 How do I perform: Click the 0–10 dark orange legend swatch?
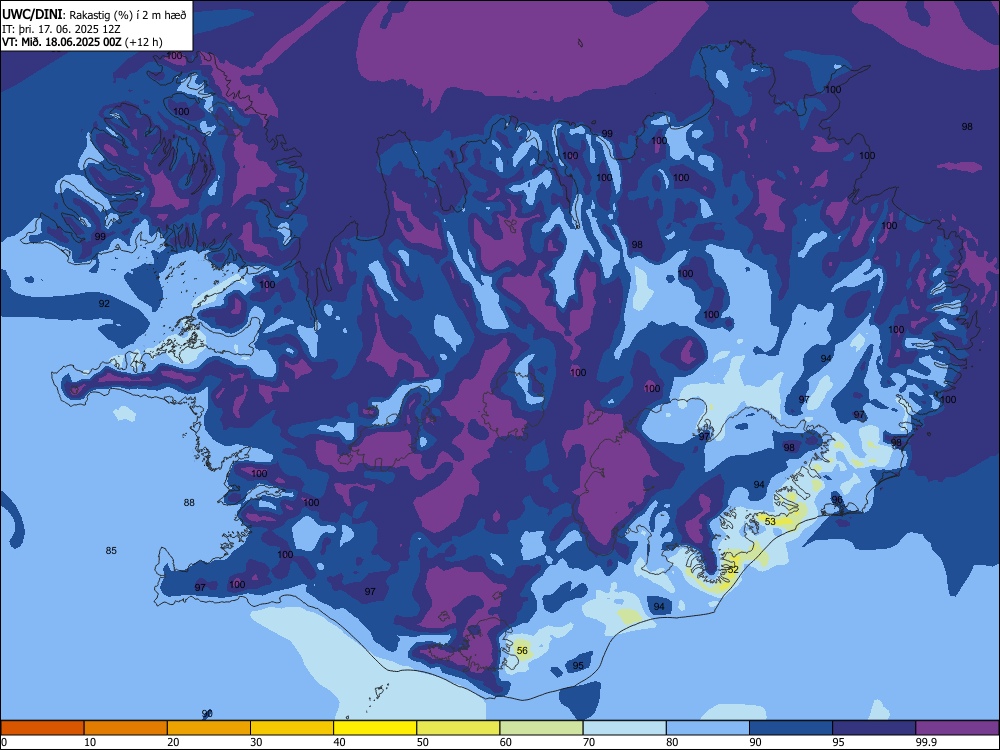(x=42, y=728)
